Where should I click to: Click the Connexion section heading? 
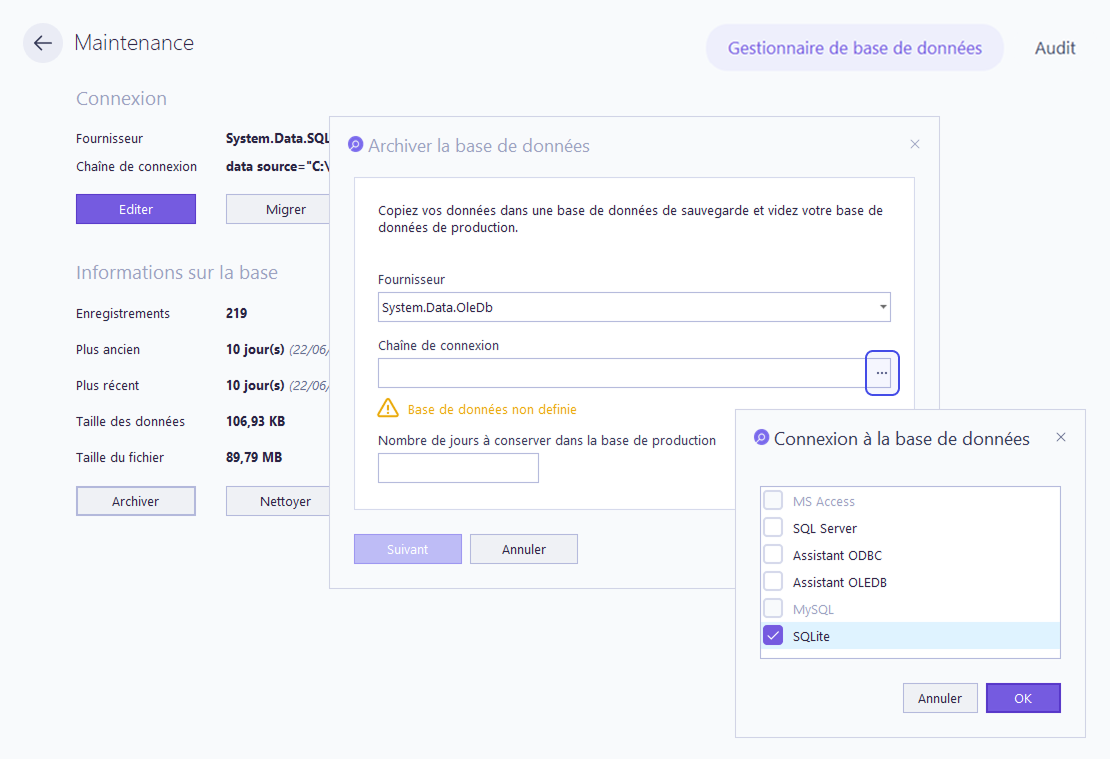pos(122,98)
